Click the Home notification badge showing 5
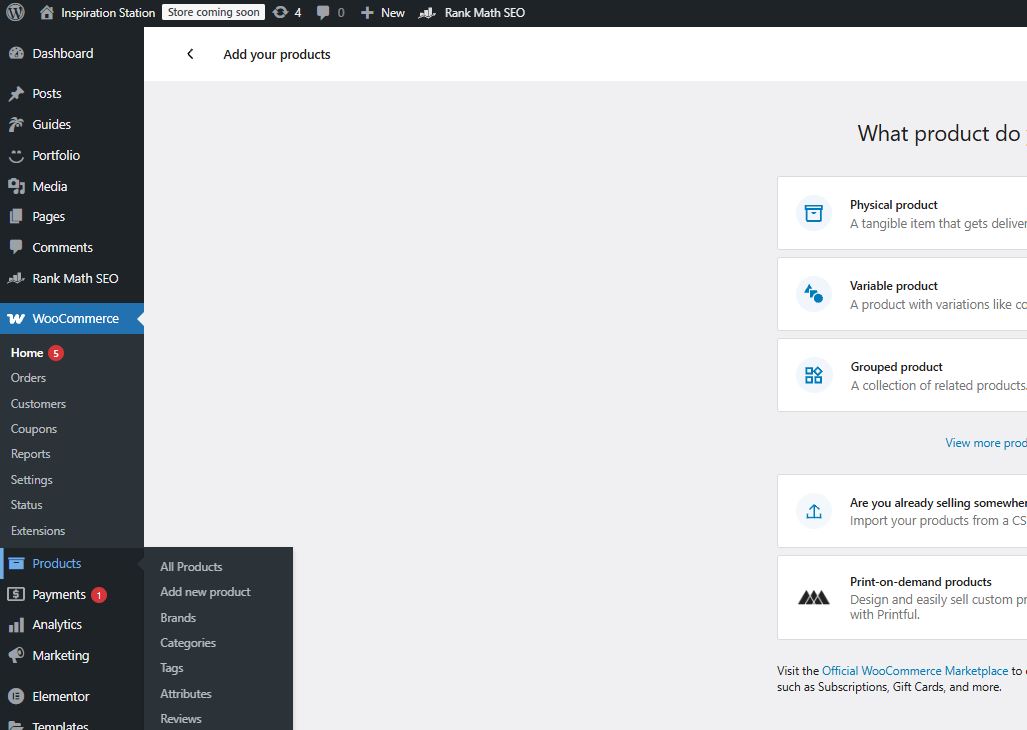 point(56,353)
